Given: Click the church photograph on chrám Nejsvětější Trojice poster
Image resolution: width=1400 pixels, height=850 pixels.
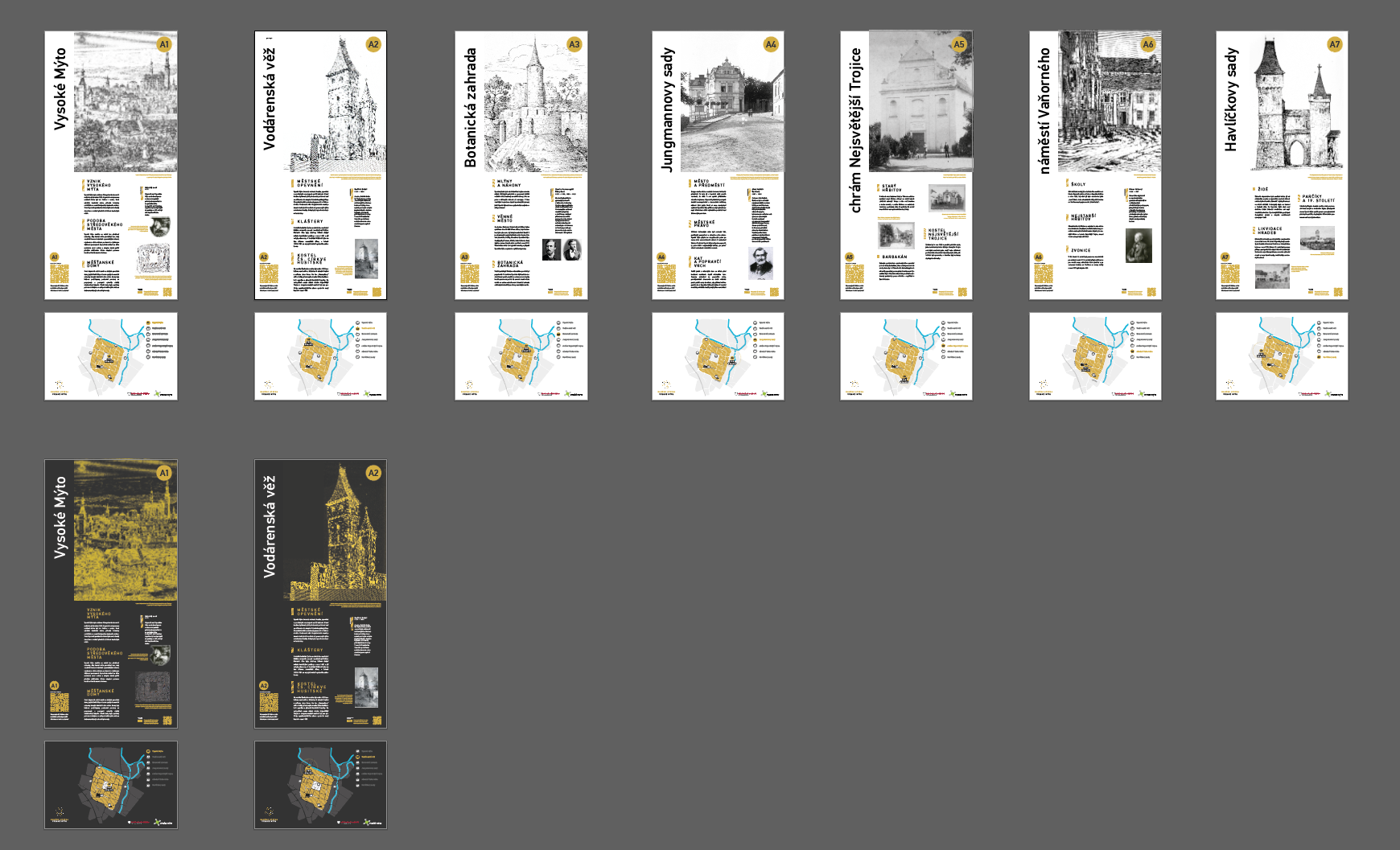Looking at the screenshot, I should 921,101.
